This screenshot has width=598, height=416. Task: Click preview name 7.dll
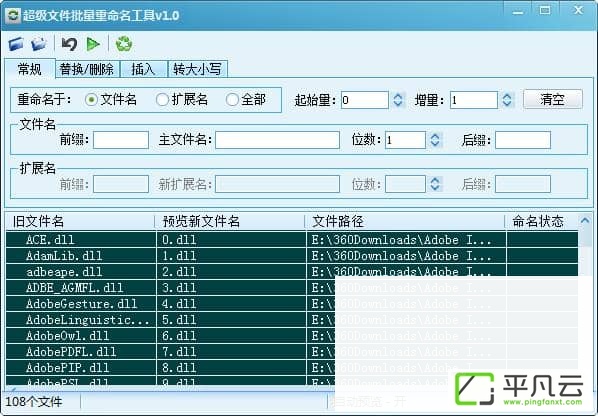point(179,352)
